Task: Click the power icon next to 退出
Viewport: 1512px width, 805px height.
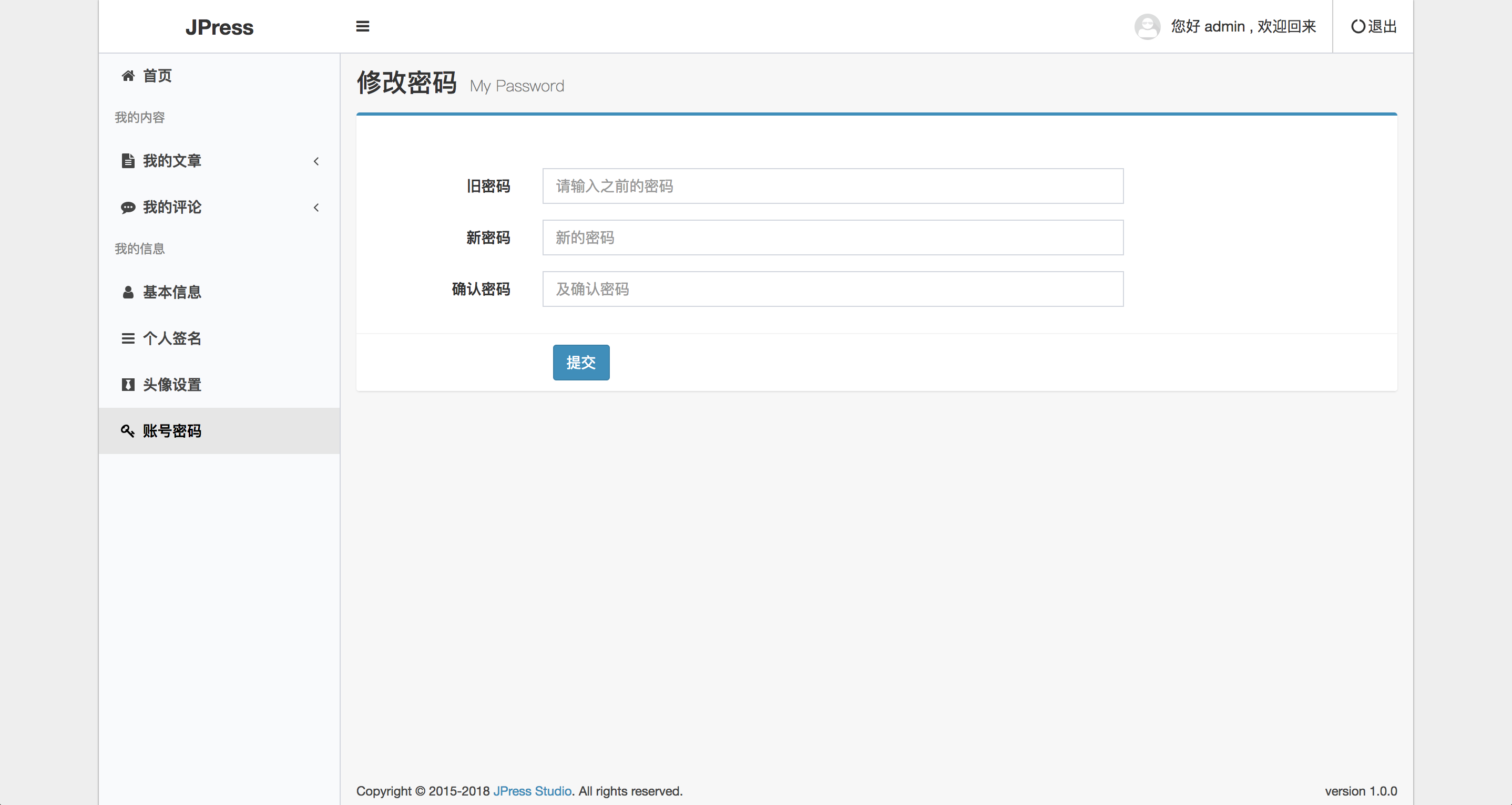Action: click(x=1358, y=26)
